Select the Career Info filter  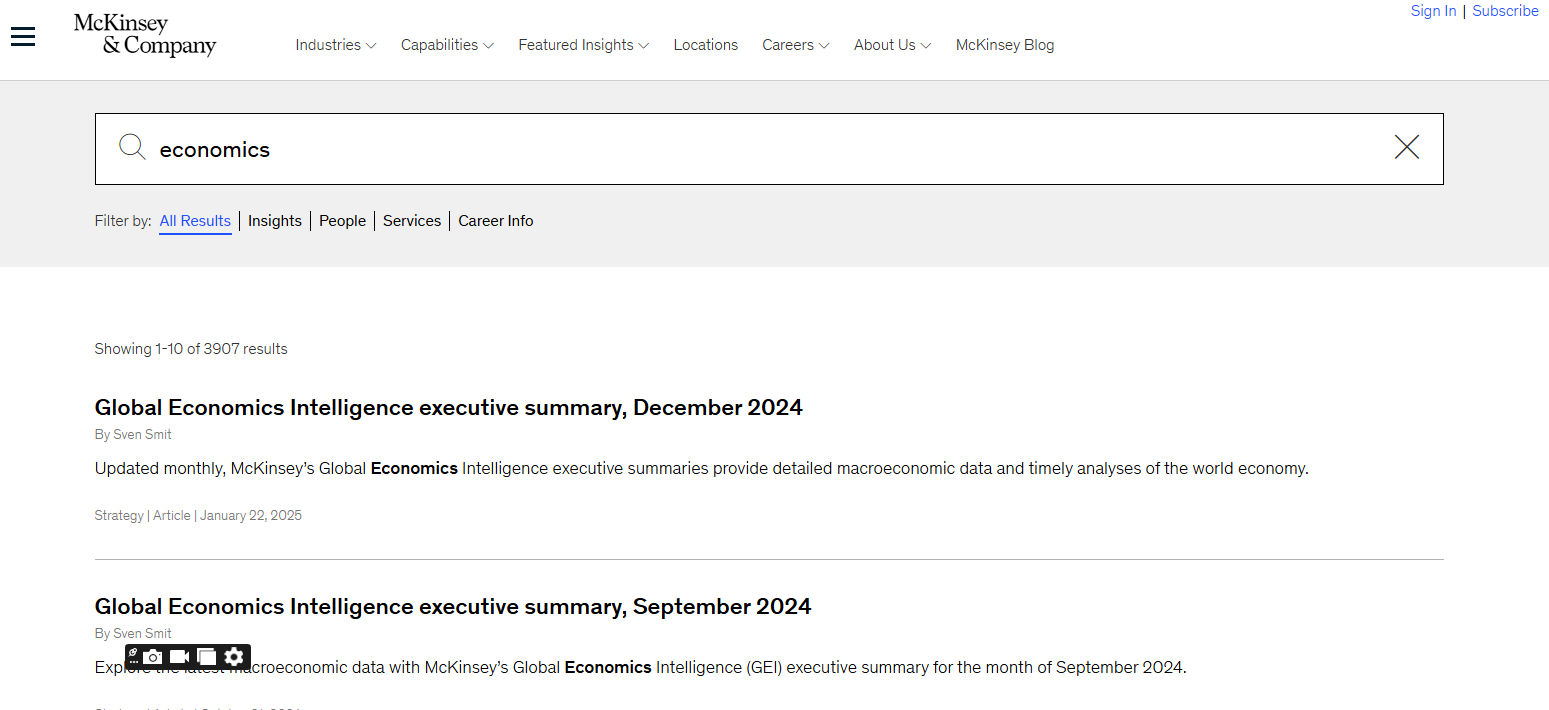click(496, 221)
